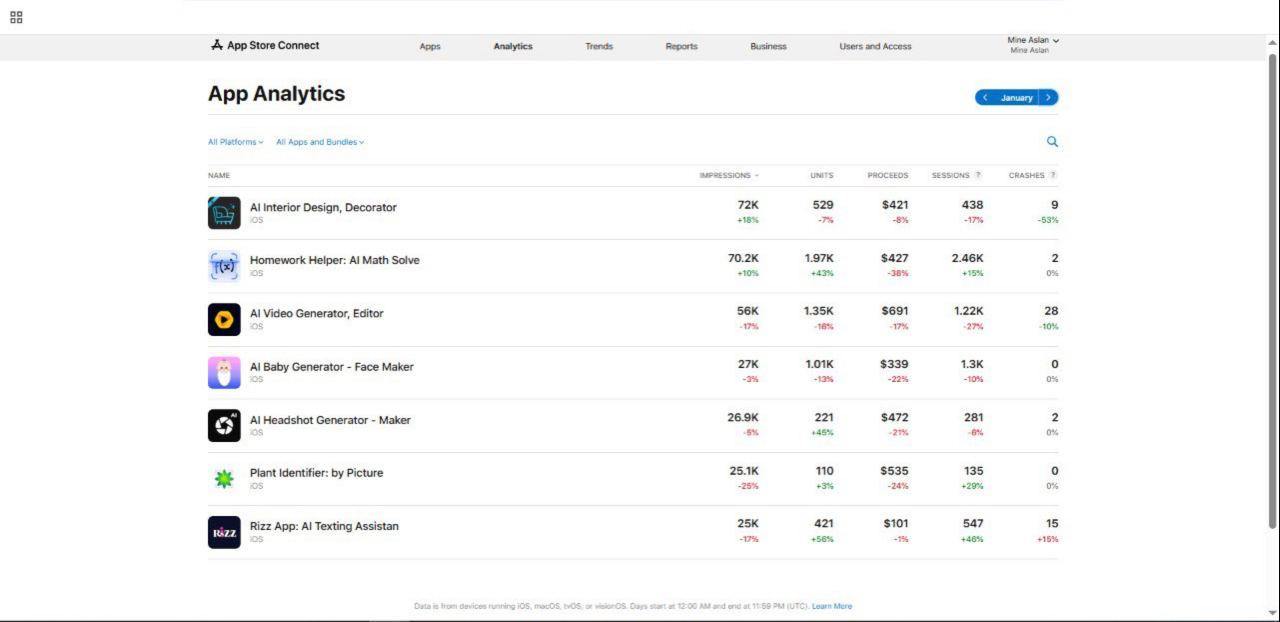The image size is (1280, 622).
Task: Select the AI Video Generator app icon
Action: click(x=224, y=319)
